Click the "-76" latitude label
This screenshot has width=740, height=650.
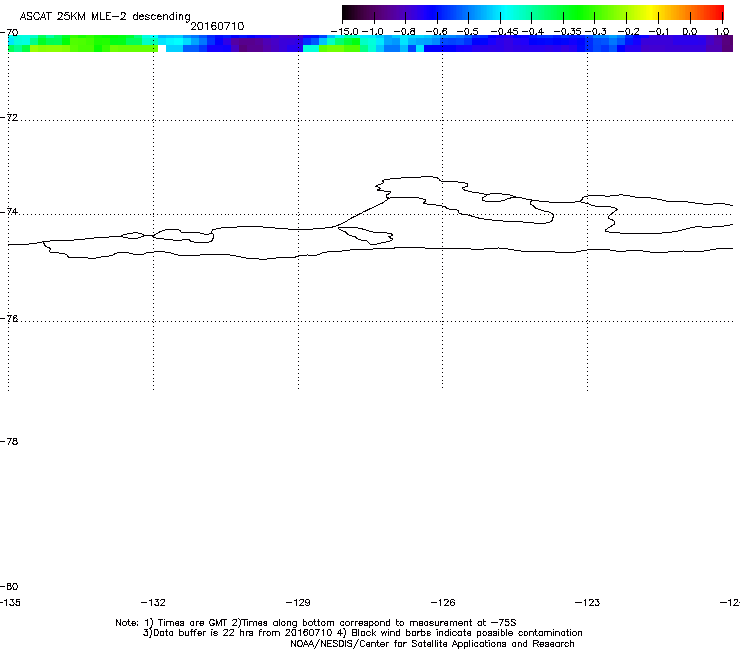(x=9, y=319)
